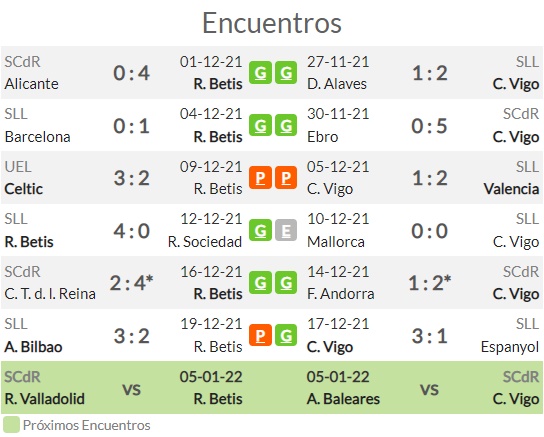Click green G badge for F. Andorra match
Viewport: 544px width, 437px height.
[286, 283]
